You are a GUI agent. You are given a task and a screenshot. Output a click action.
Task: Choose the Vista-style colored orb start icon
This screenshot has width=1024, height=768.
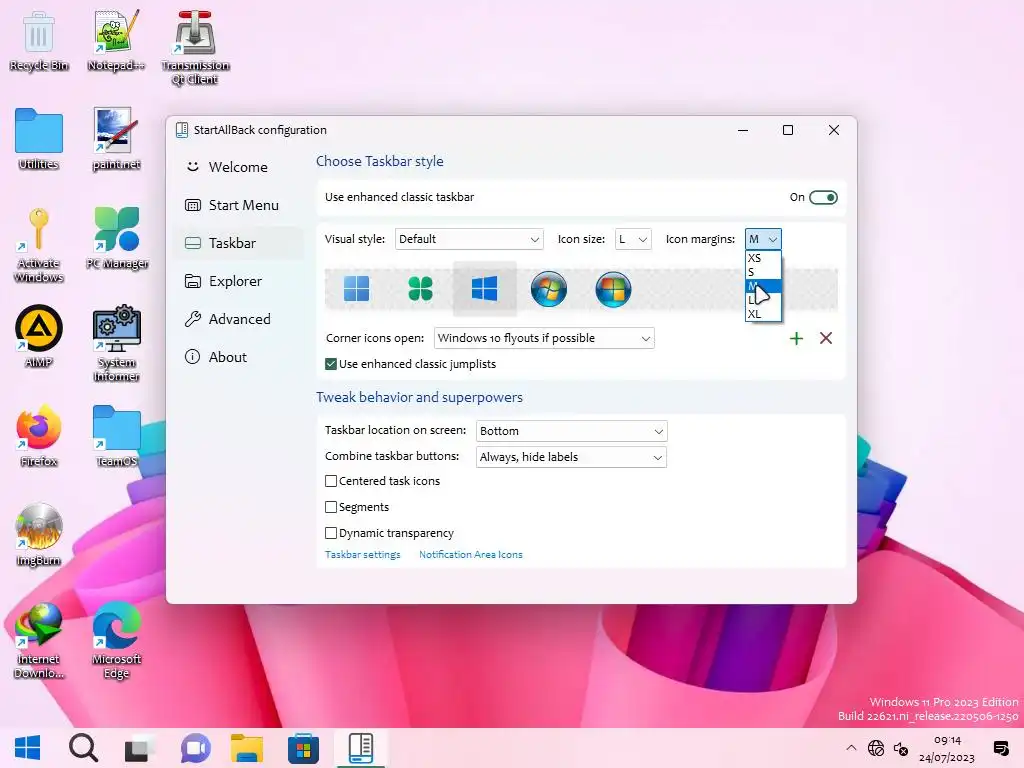click(x=613, y=289)
